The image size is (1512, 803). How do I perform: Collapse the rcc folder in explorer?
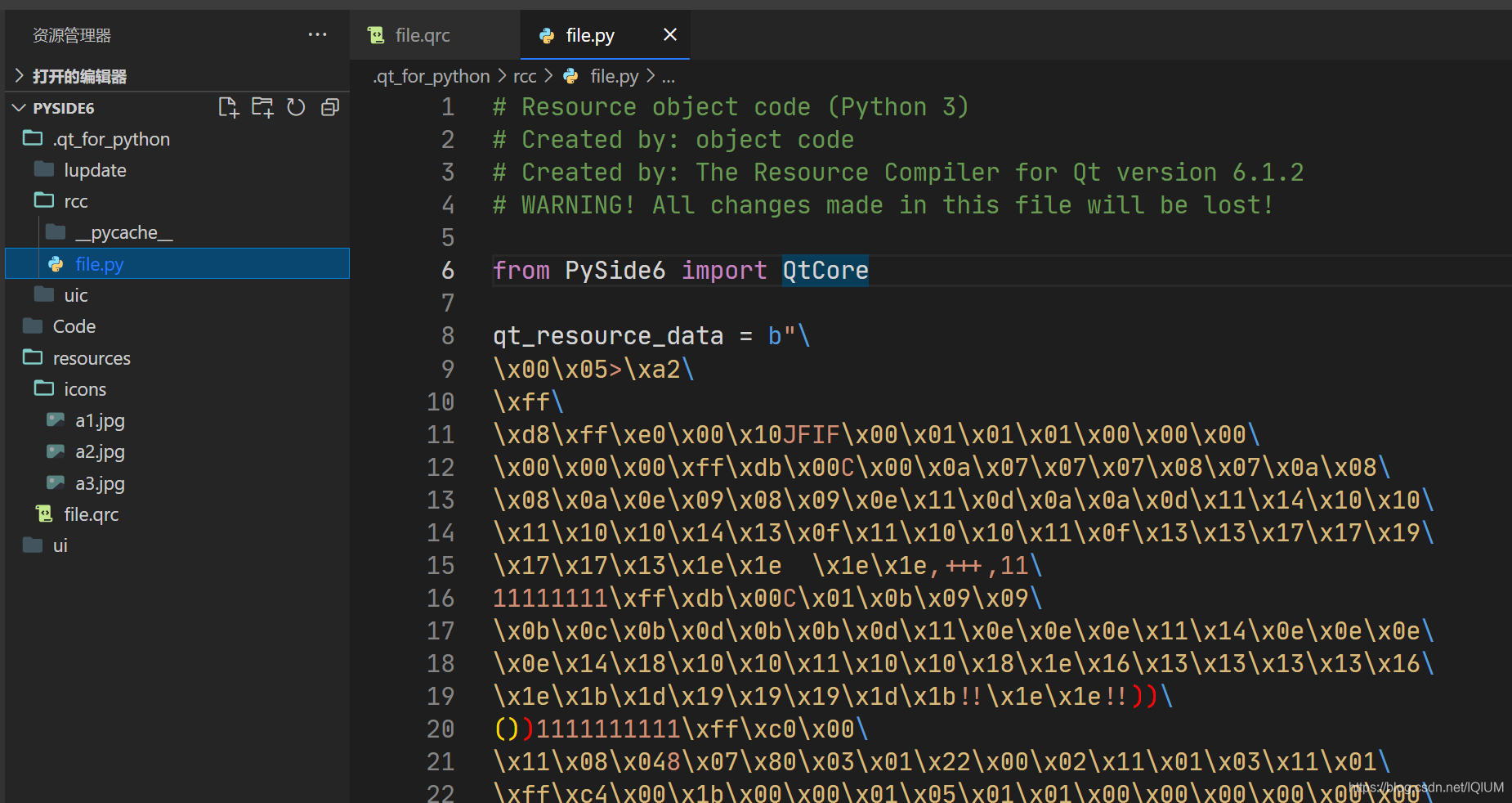pos(177,201)
